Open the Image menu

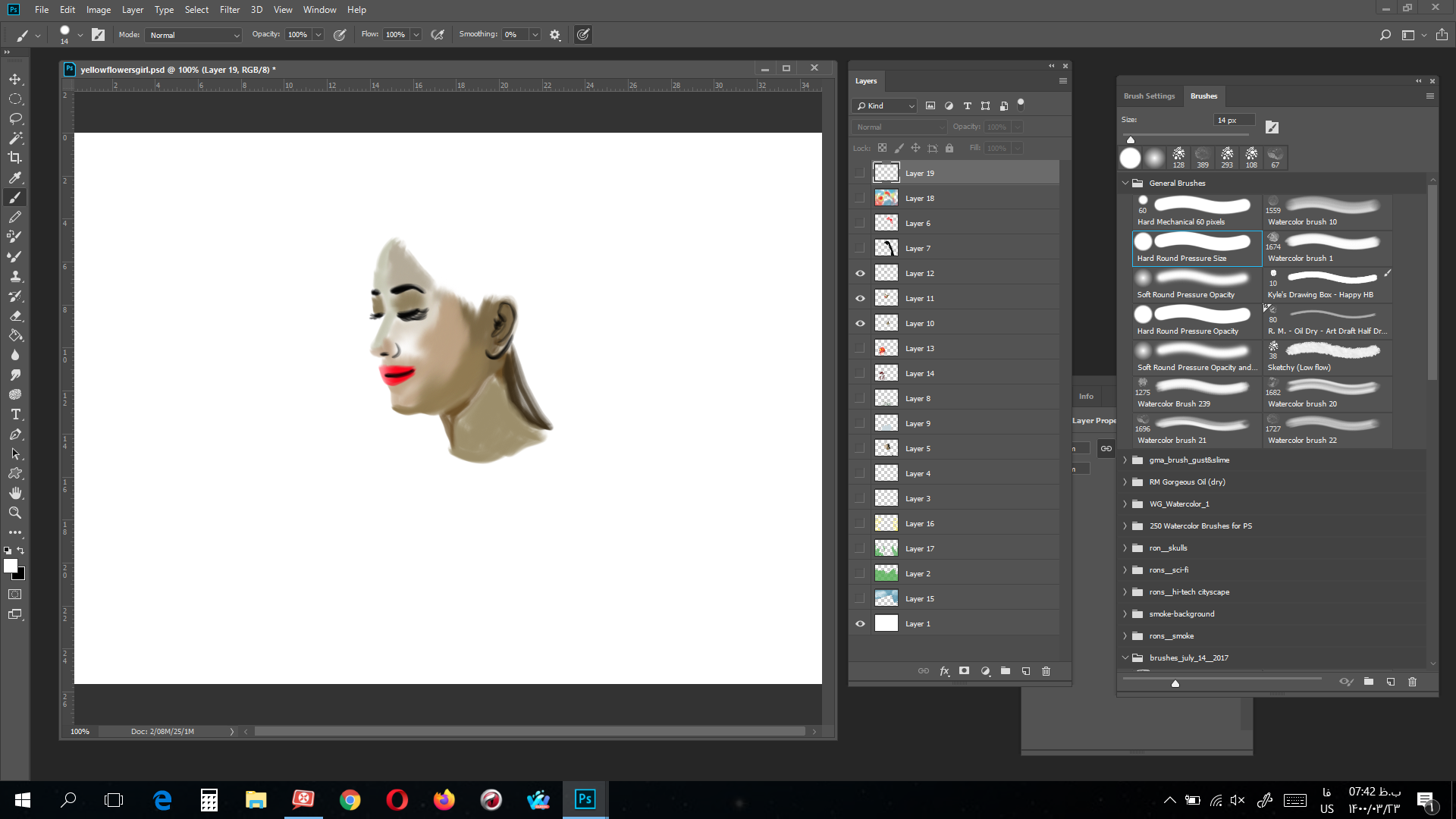tap(99, 10)
